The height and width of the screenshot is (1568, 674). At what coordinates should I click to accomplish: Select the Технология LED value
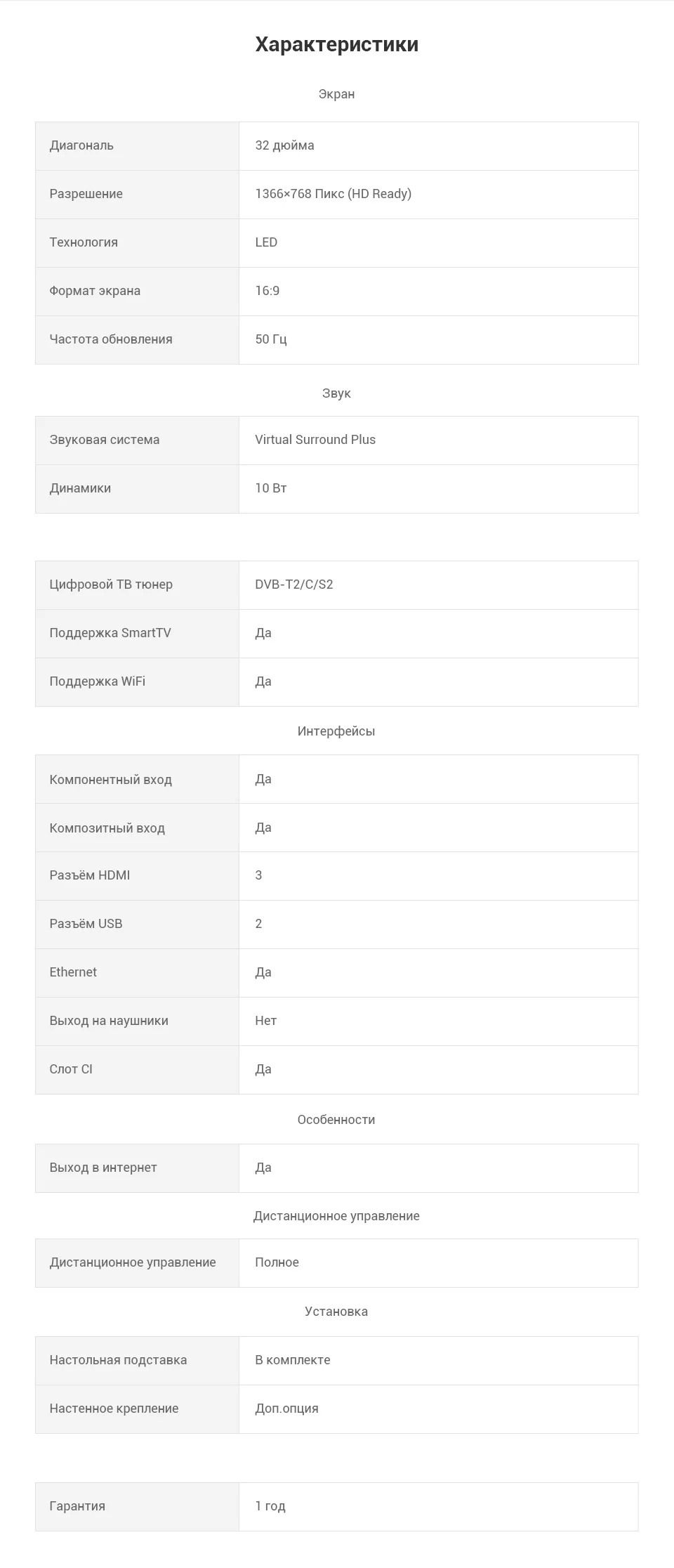tap(266, 242)
